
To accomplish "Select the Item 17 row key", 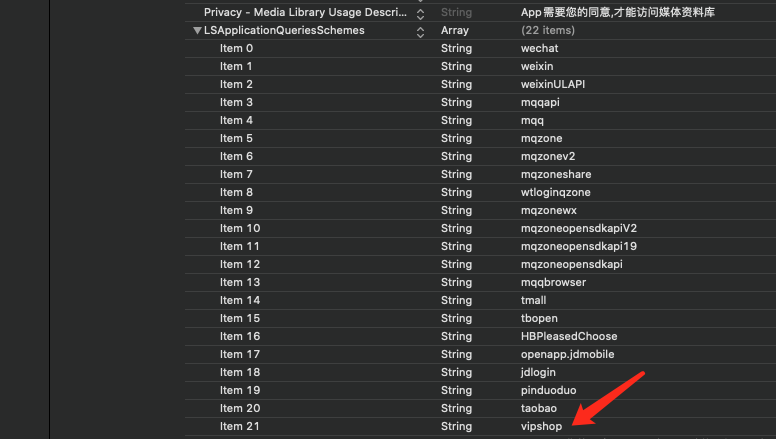I will point(240,354).
